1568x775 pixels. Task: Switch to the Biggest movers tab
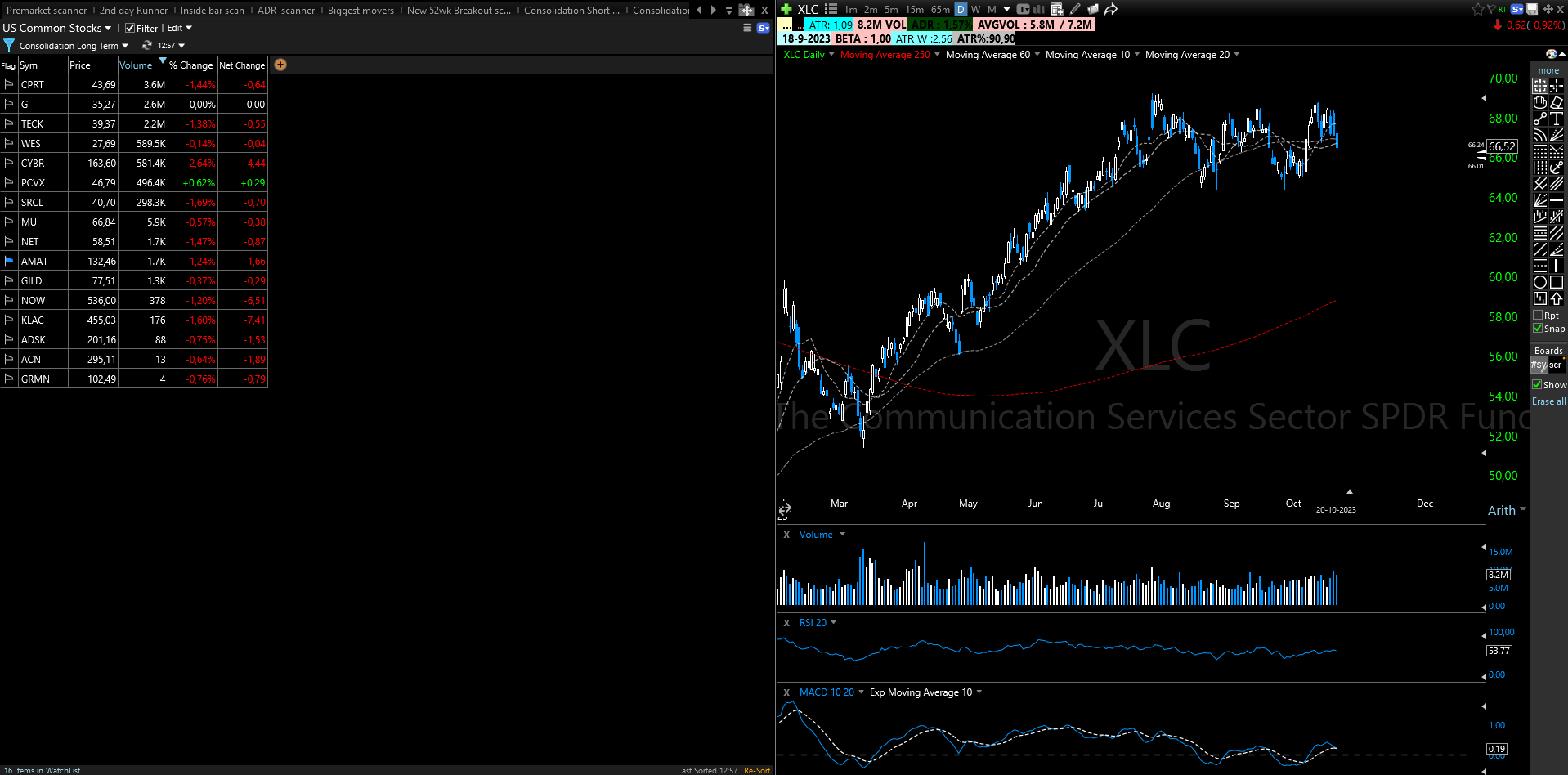tap(361, 11)
